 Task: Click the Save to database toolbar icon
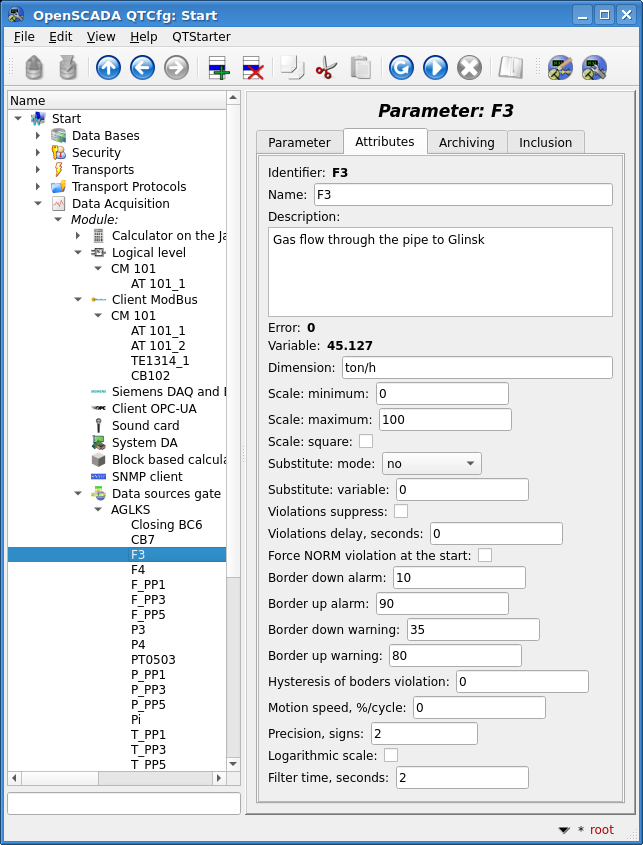pos(68,68)
